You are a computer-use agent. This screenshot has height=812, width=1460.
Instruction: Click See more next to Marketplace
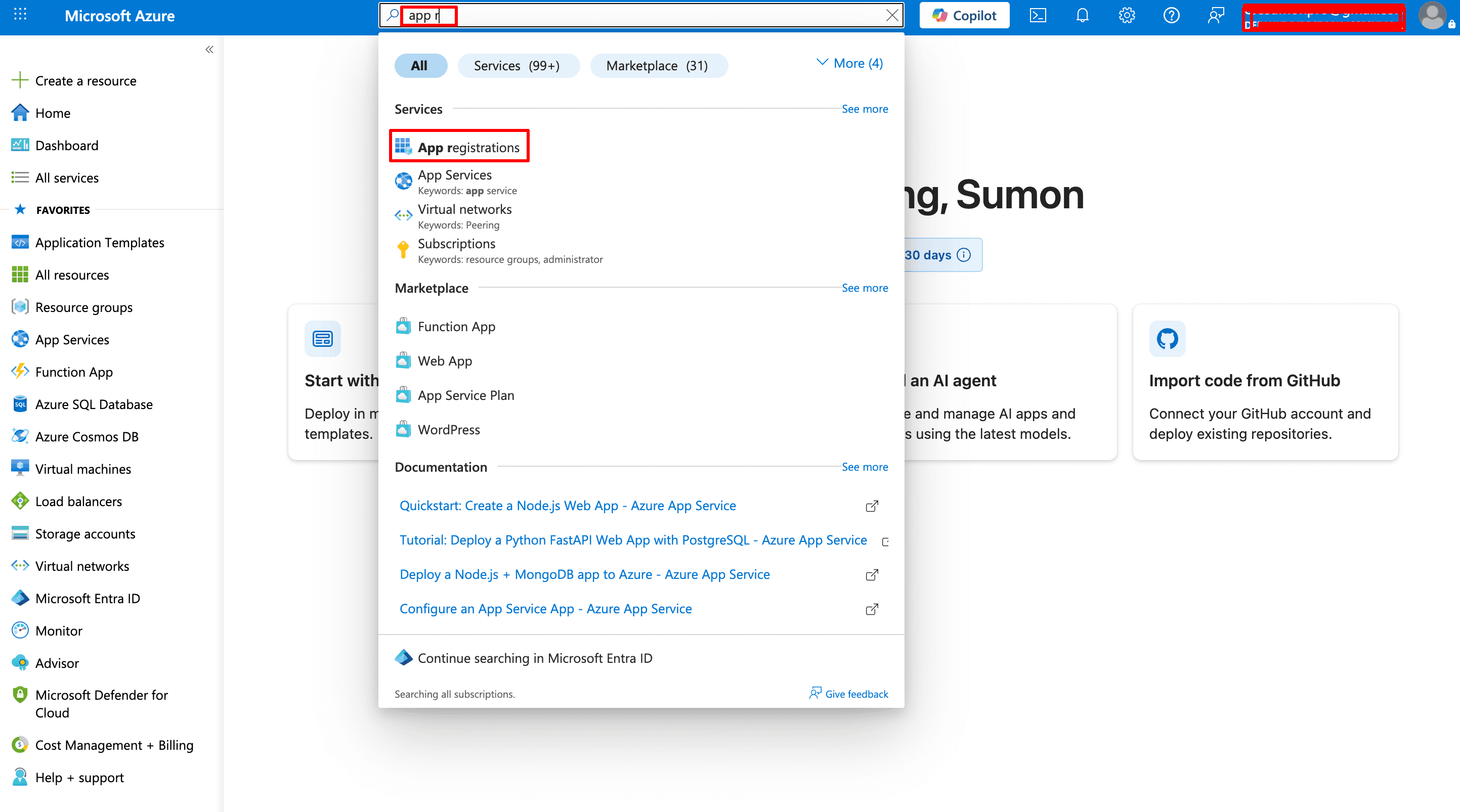[x=865, y=287]
